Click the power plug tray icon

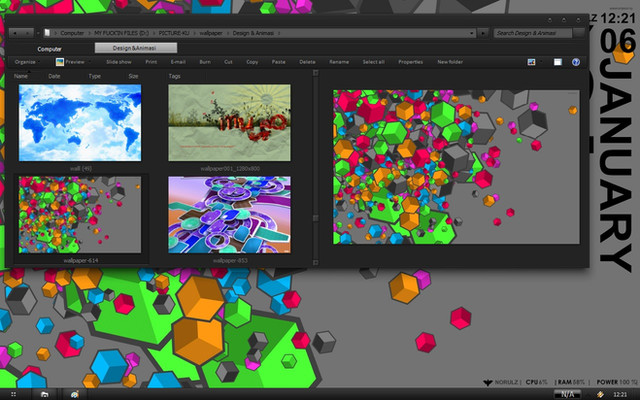point(600,394)
